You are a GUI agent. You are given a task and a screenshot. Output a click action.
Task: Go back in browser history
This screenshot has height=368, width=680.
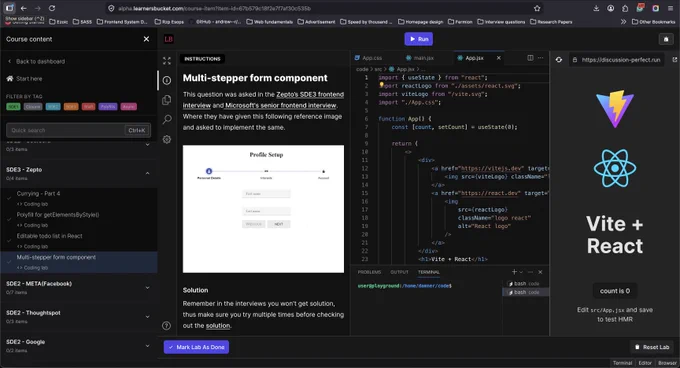tap(23, 8)
